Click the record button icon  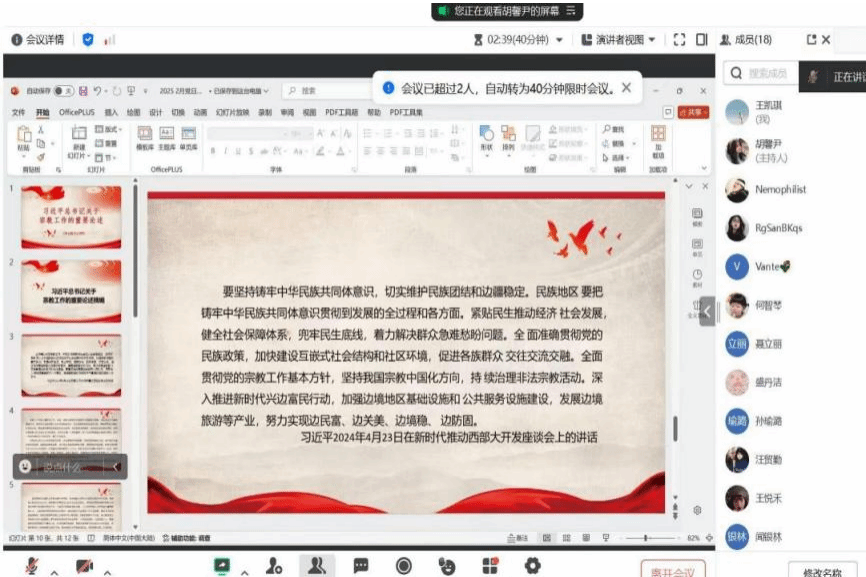click(x=404, y=566)
